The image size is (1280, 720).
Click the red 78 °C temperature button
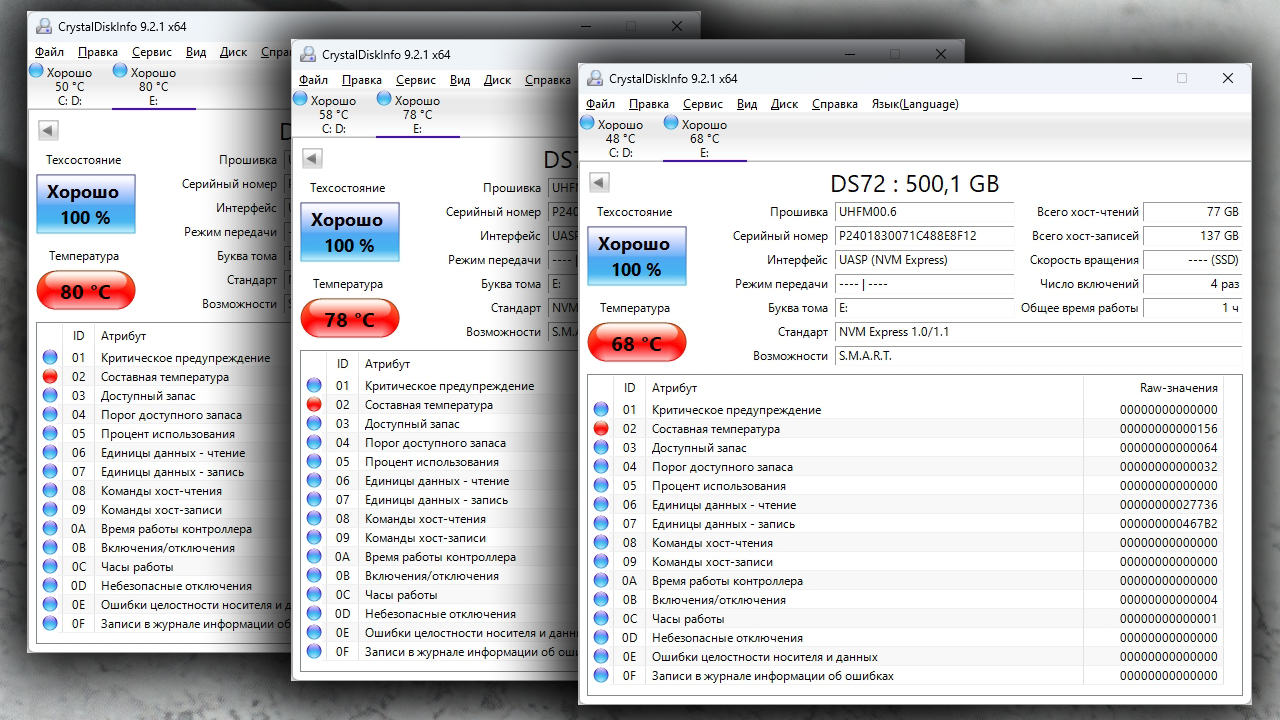tap(350, 319)
